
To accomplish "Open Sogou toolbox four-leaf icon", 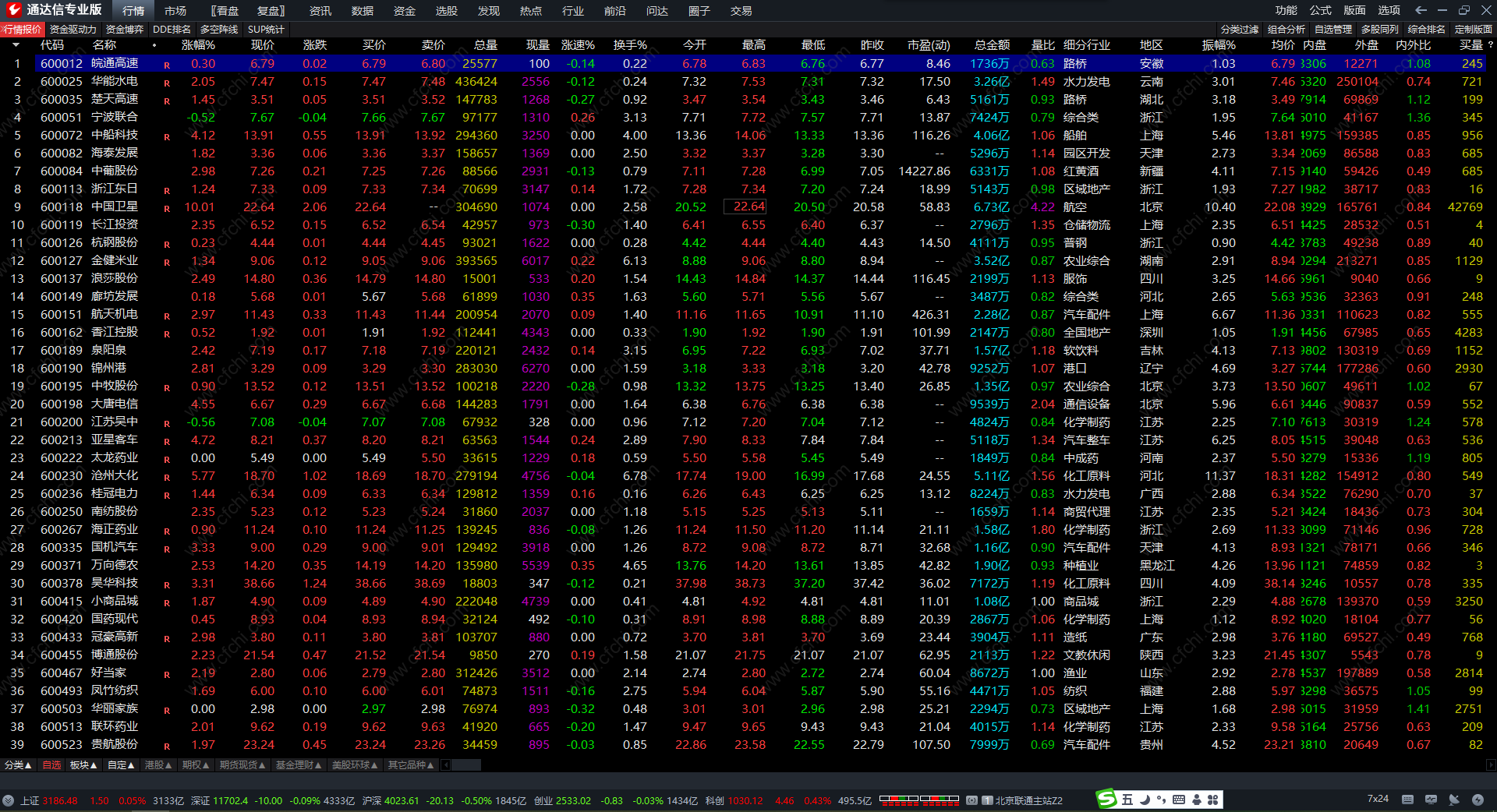I will [1213, 800].
